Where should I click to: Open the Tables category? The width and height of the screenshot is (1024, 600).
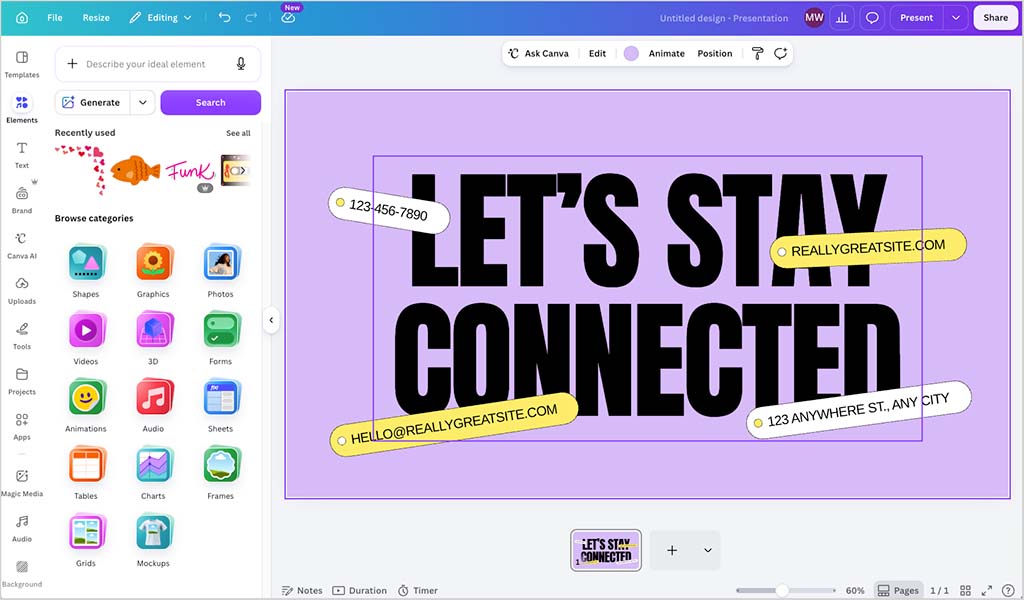(86, 473)
